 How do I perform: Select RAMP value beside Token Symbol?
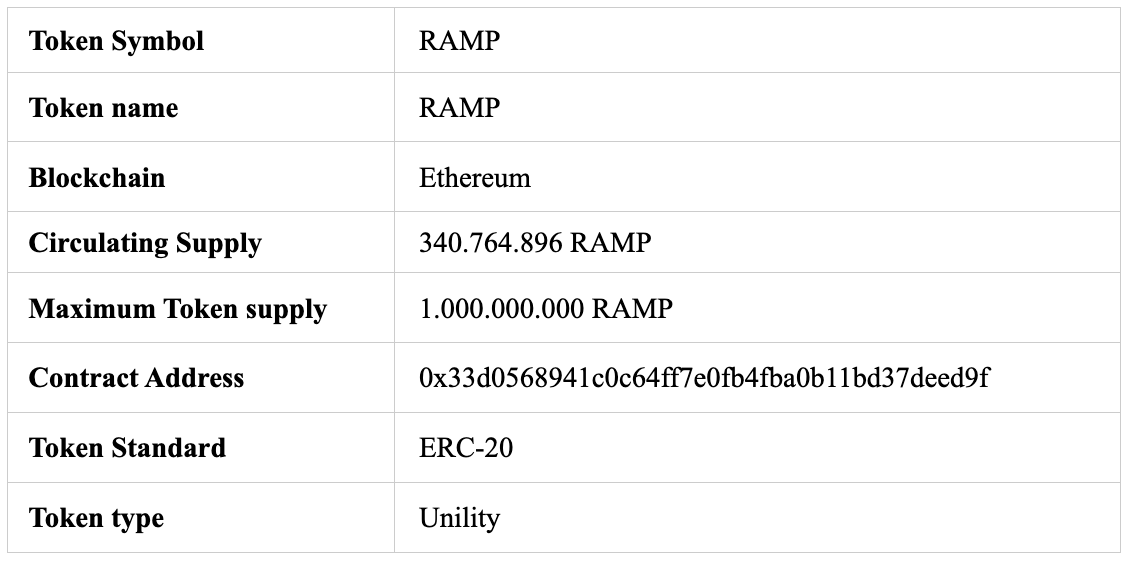459,42
